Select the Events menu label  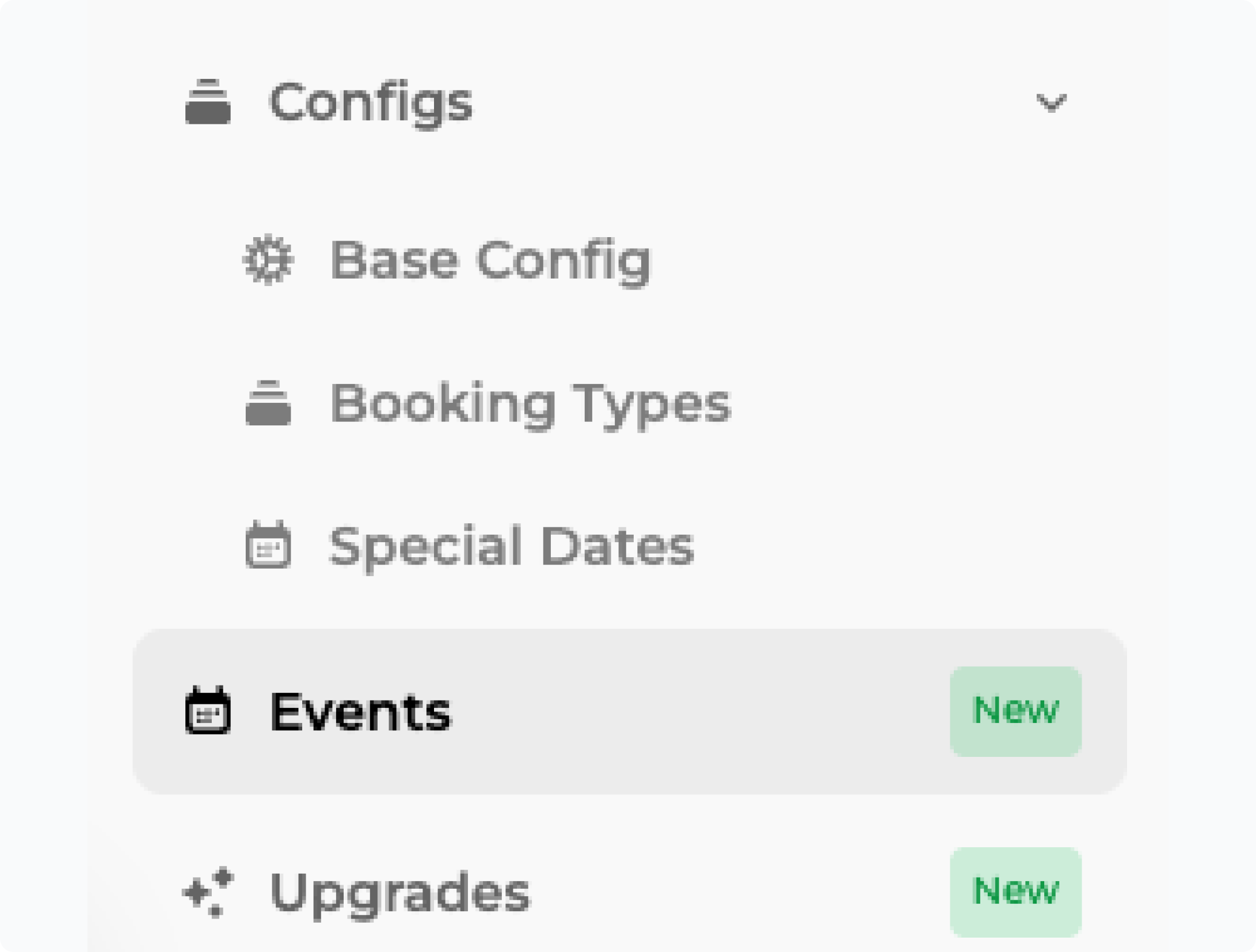360,712
